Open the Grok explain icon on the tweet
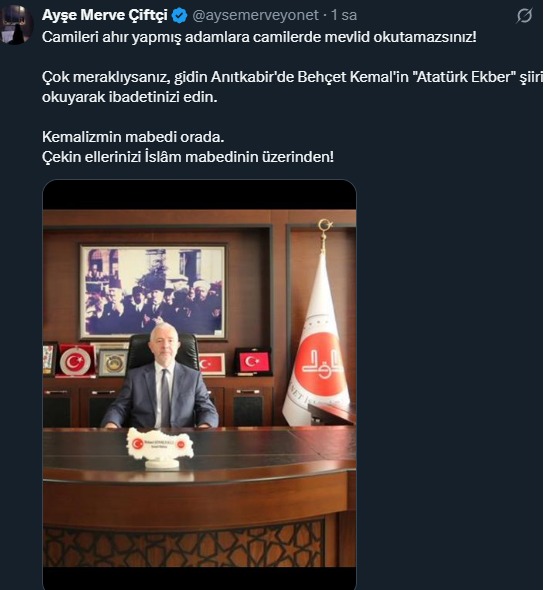Image resolution: width=547 pixels, height=590 pixels. [x=524, y=15]
